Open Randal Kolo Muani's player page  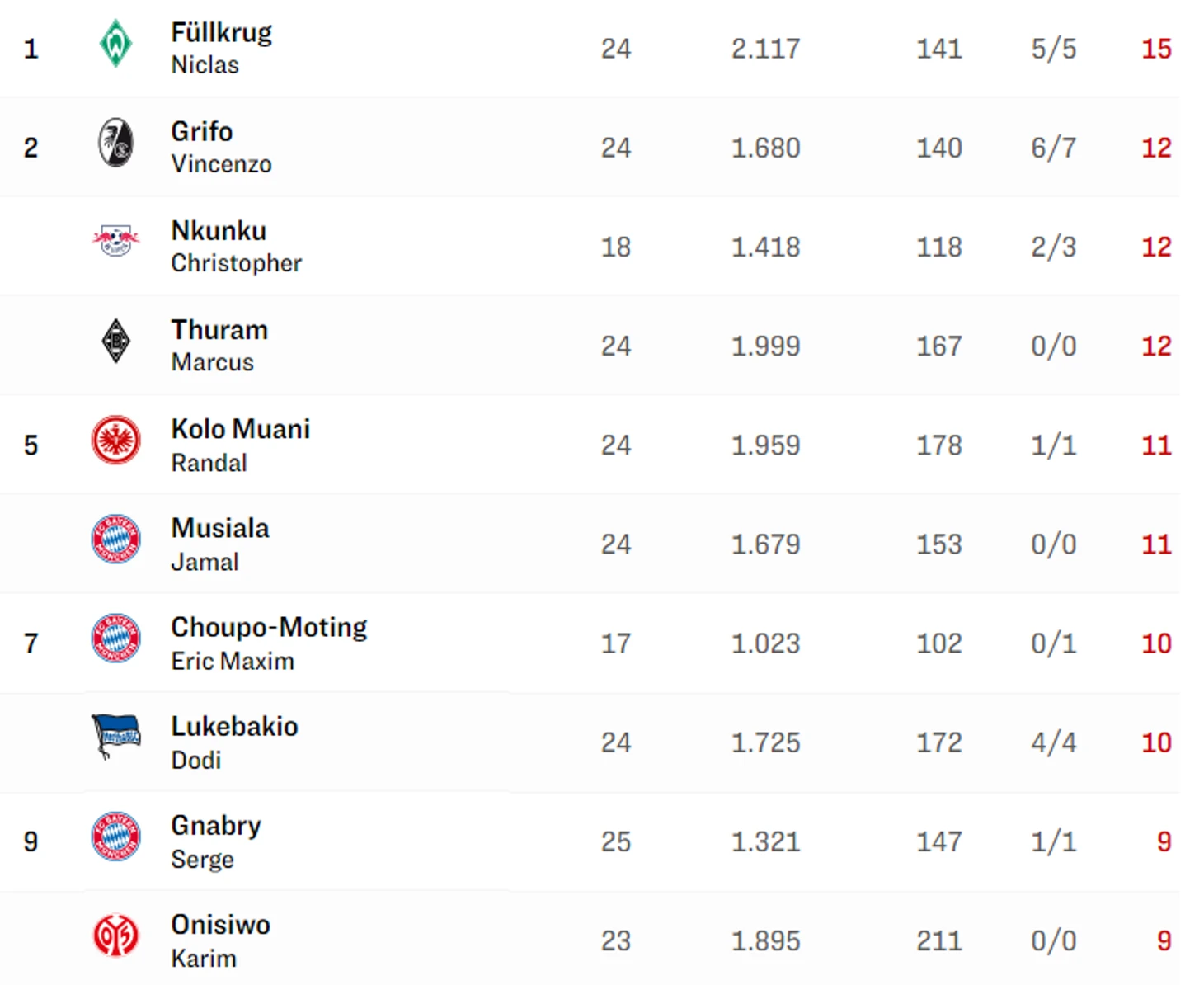(x=240, y=445)
